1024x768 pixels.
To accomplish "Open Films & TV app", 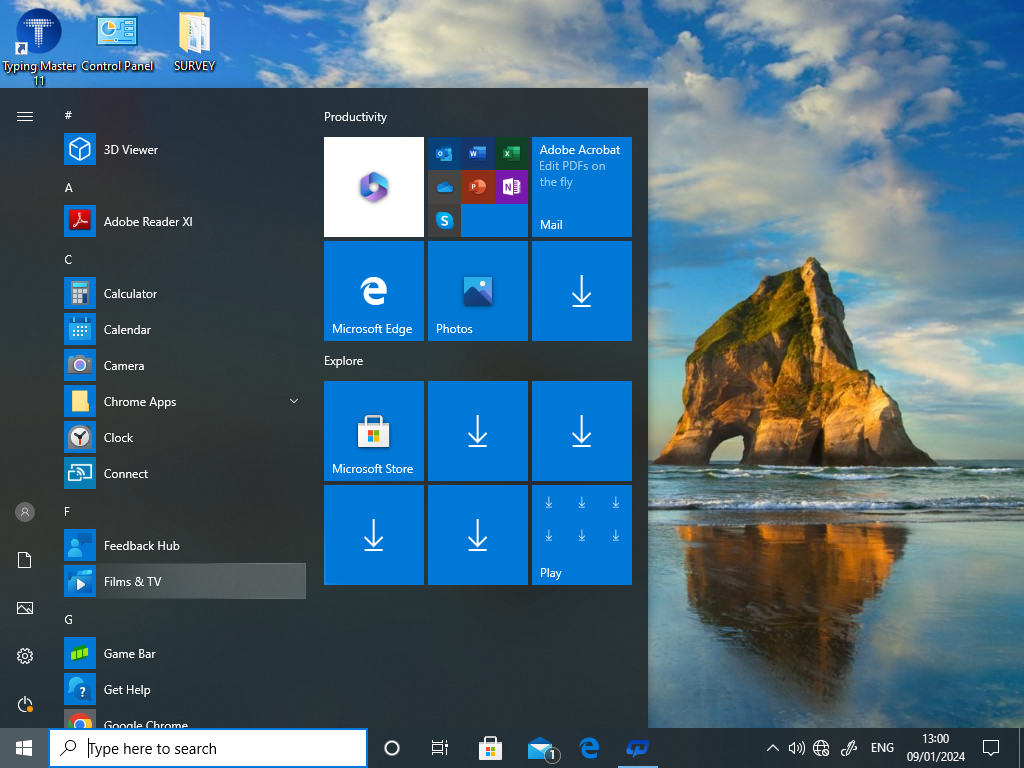I will [x=132, y=582].
